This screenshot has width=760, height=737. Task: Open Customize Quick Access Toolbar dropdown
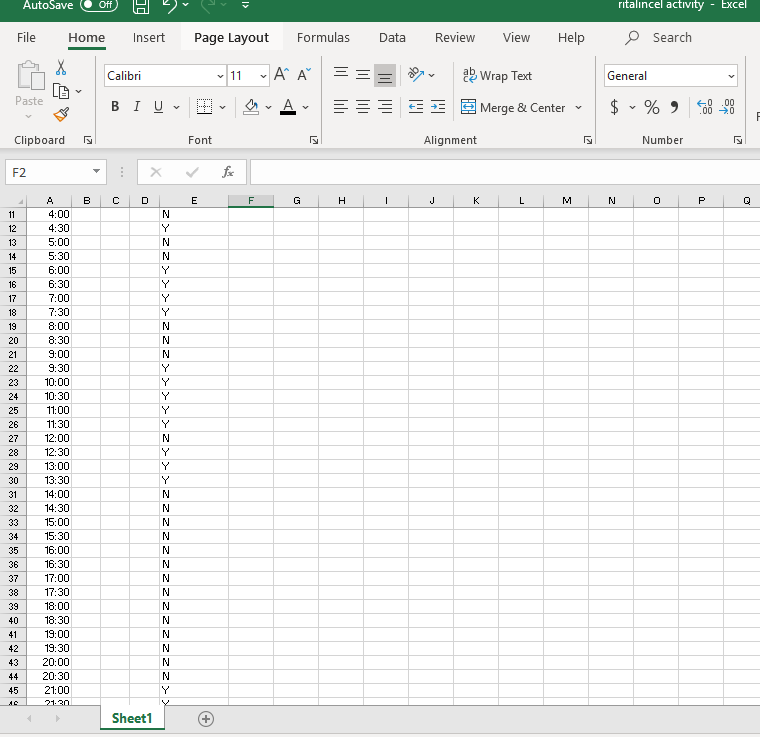(x=245, y=5)
